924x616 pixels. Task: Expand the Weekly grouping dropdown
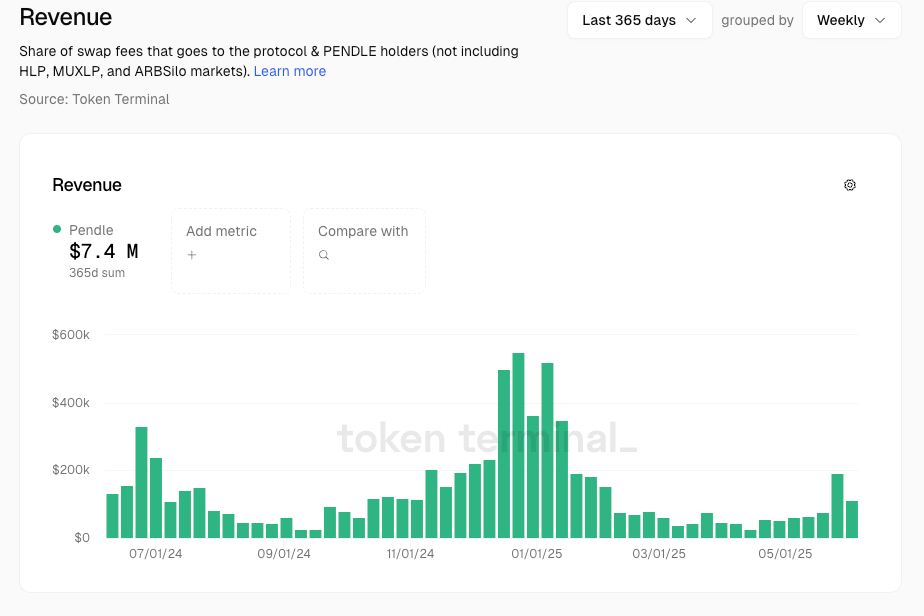(851, 20)
